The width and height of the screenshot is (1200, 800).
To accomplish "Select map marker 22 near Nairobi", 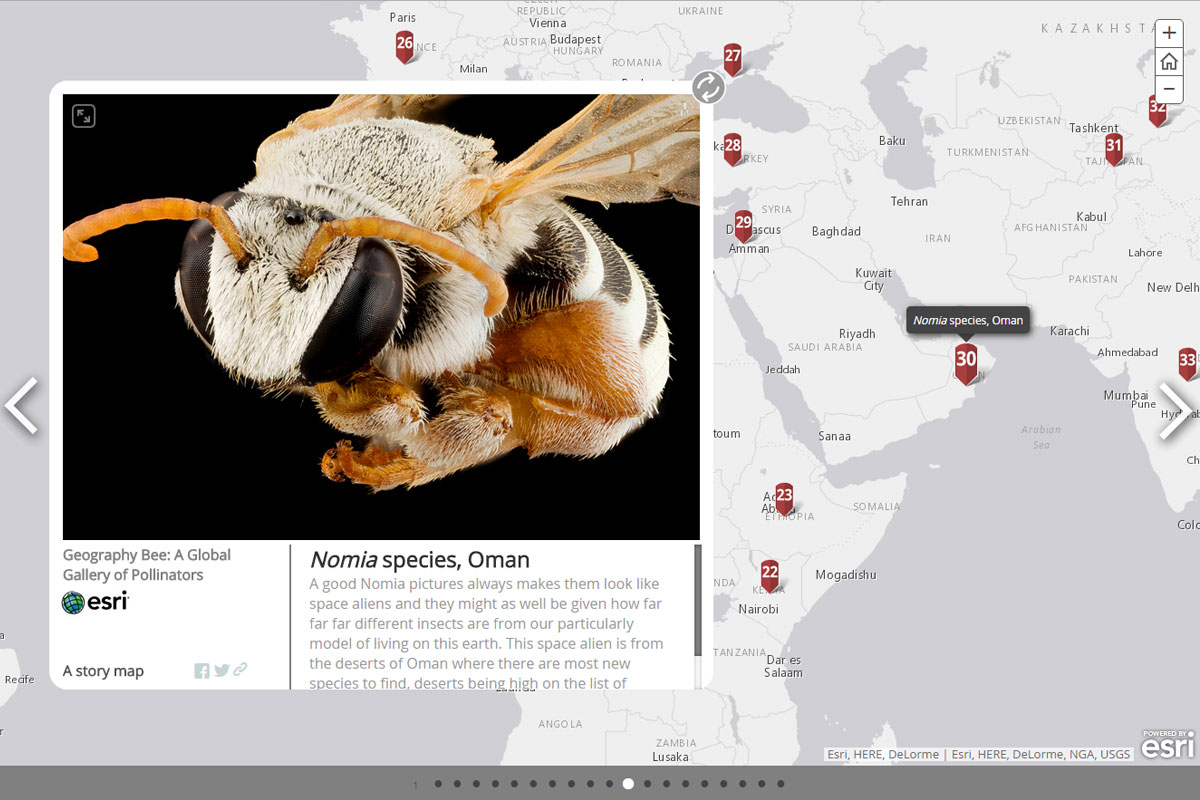I will pos(769,575).
